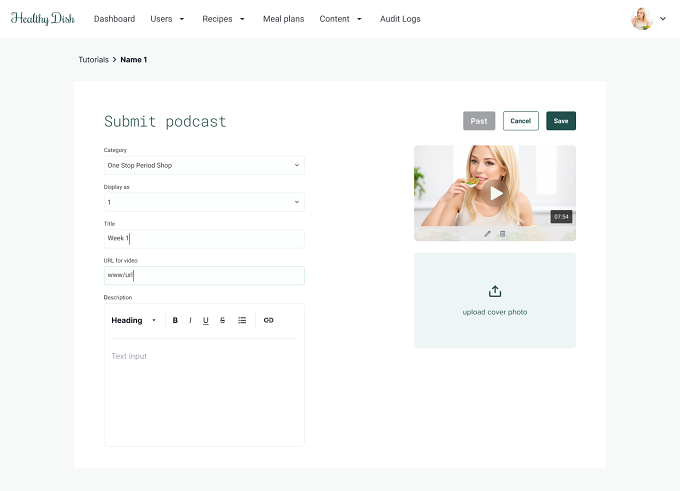Expand the user profile menu chevron
680x491 pixels.
click(x=663, y=19)
